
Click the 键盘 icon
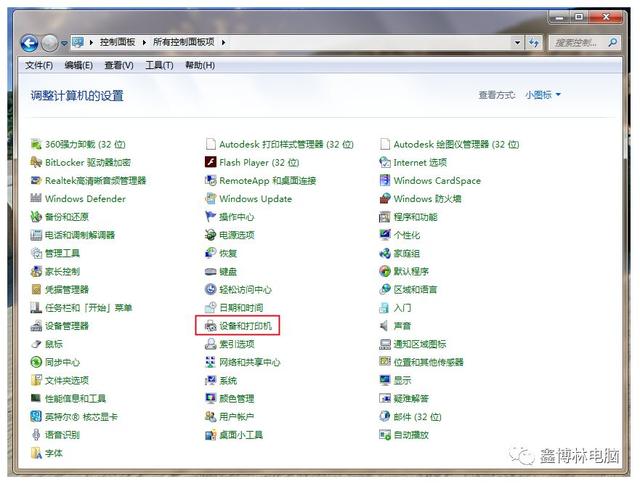pos(211,271)
